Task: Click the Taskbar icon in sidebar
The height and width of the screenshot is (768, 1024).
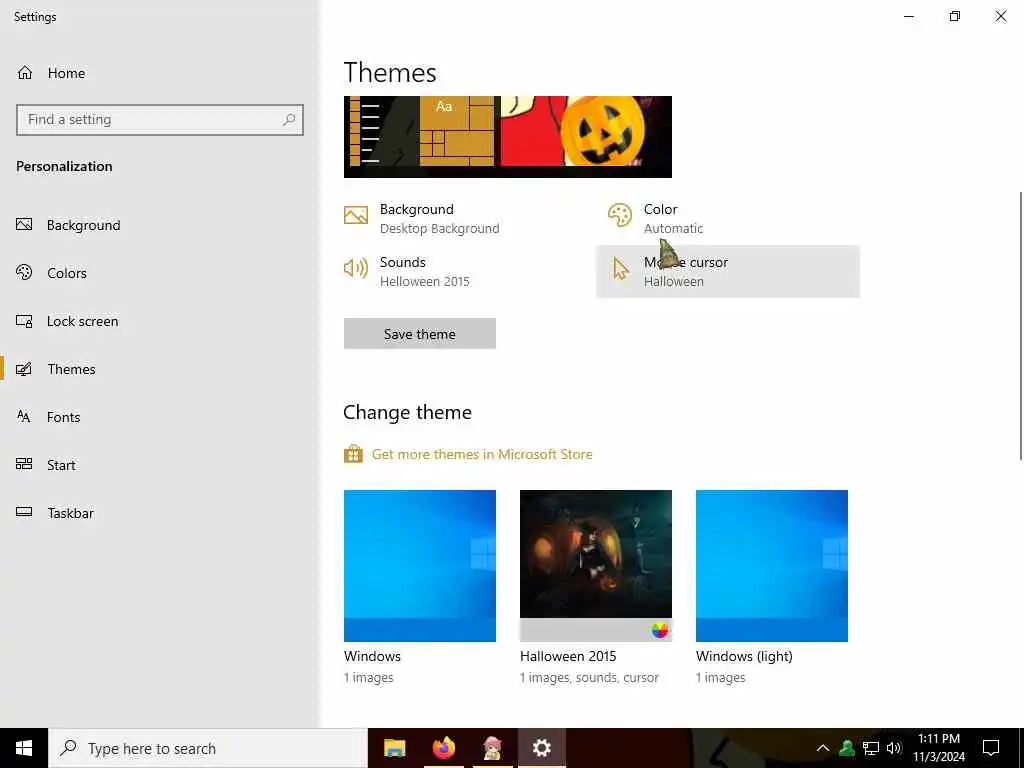Action: tap(24, 512)
